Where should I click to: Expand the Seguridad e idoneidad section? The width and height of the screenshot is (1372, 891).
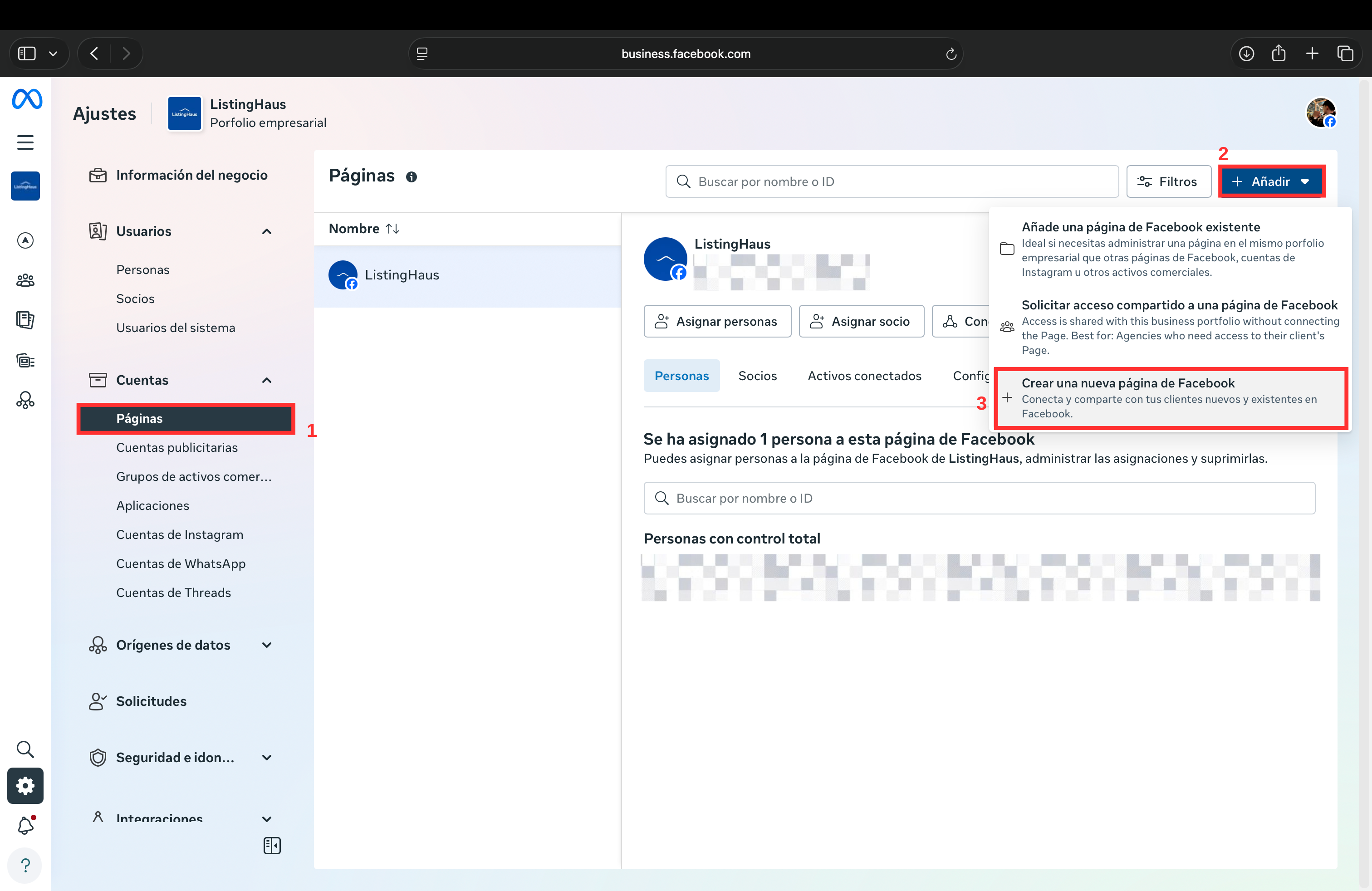[266, 757]
